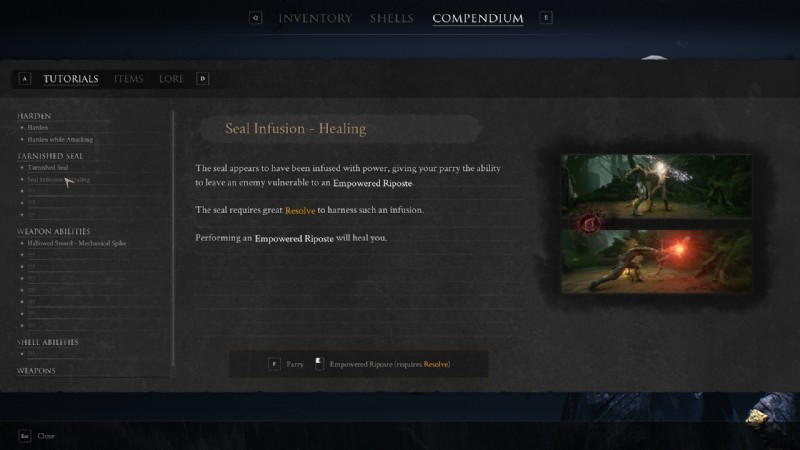Click the Esc key icon at bottom

tap(24, 436)
